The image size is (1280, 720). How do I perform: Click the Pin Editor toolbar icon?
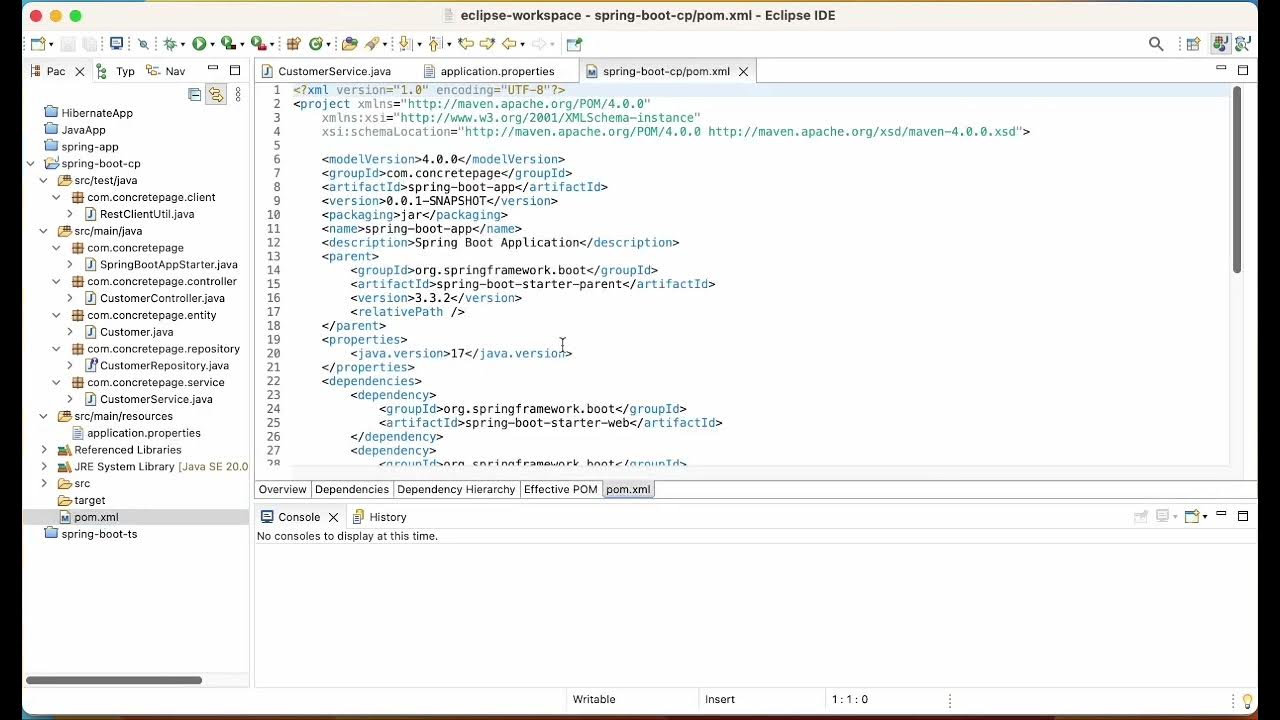[574, 44]
